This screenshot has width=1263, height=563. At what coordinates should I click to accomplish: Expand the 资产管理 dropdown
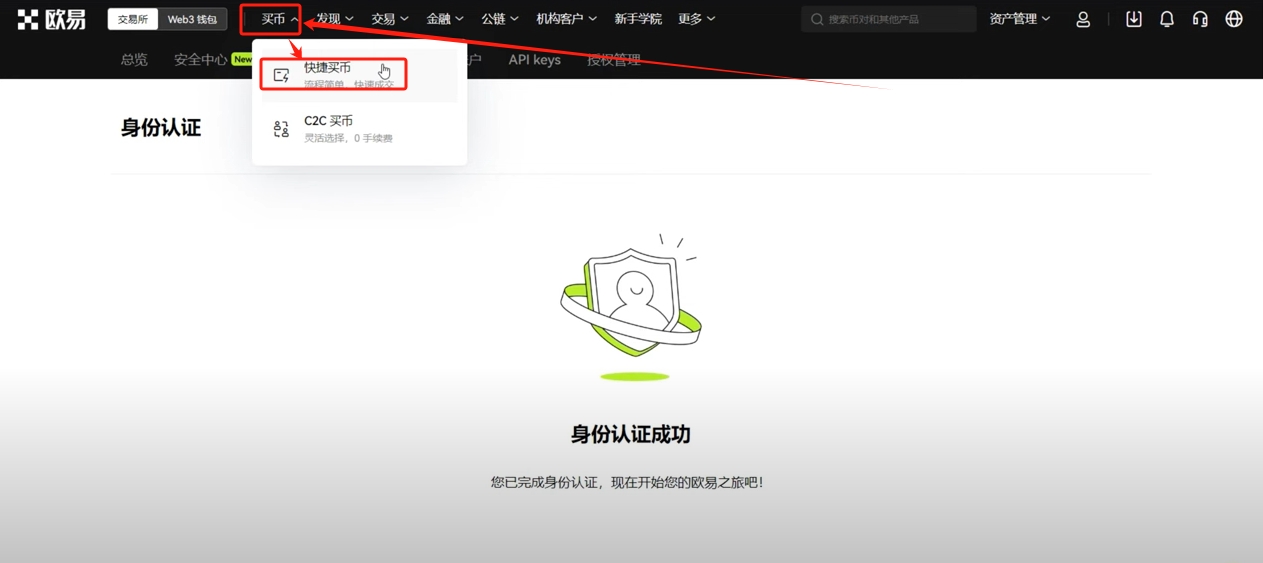click(x=1019, y=19)
